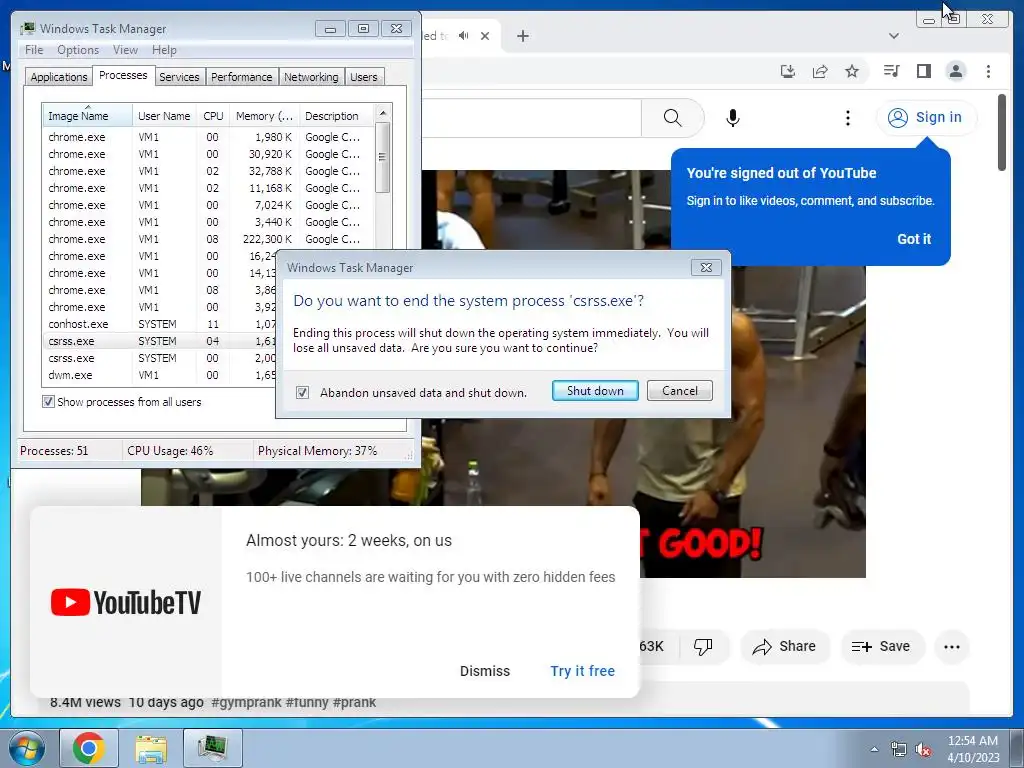Switch to the Applications tab
Screen dimensions: 1024x768
(x=59, y=77)
